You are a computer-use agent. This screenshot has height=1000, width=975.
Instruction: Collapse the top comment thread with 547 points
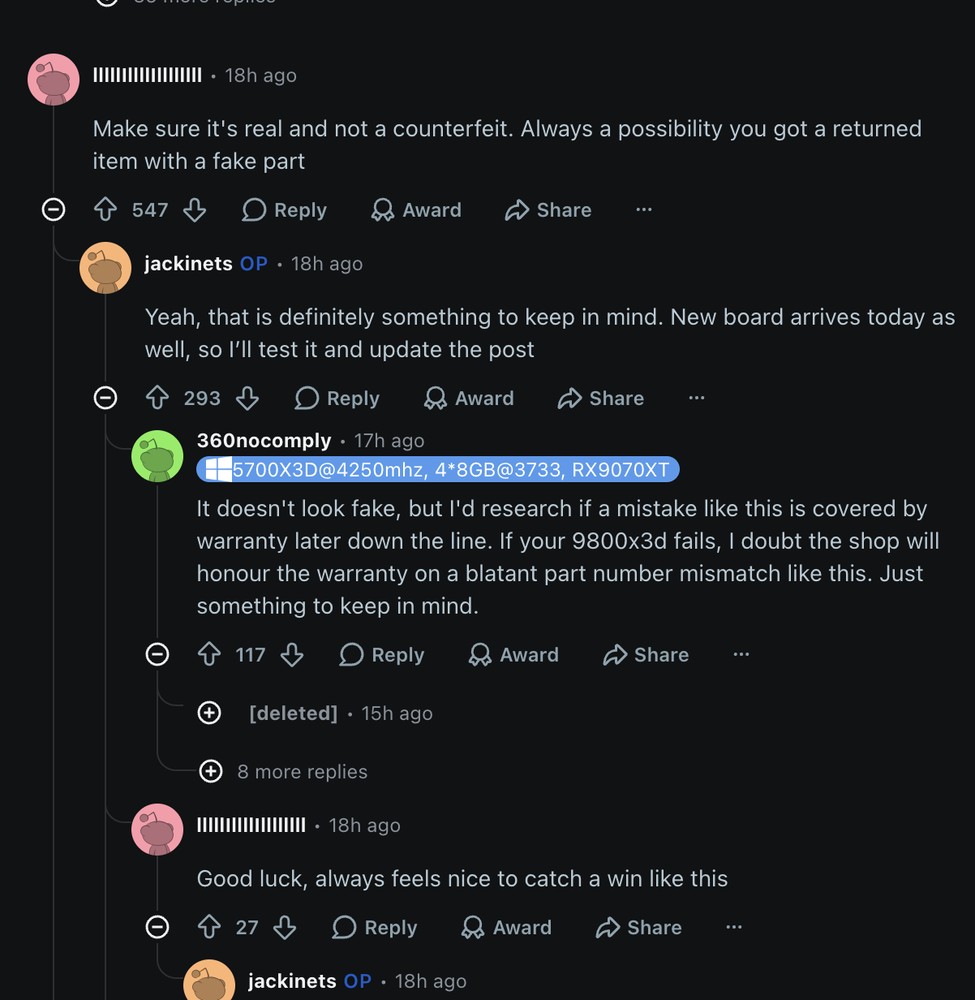pos(54,209)
